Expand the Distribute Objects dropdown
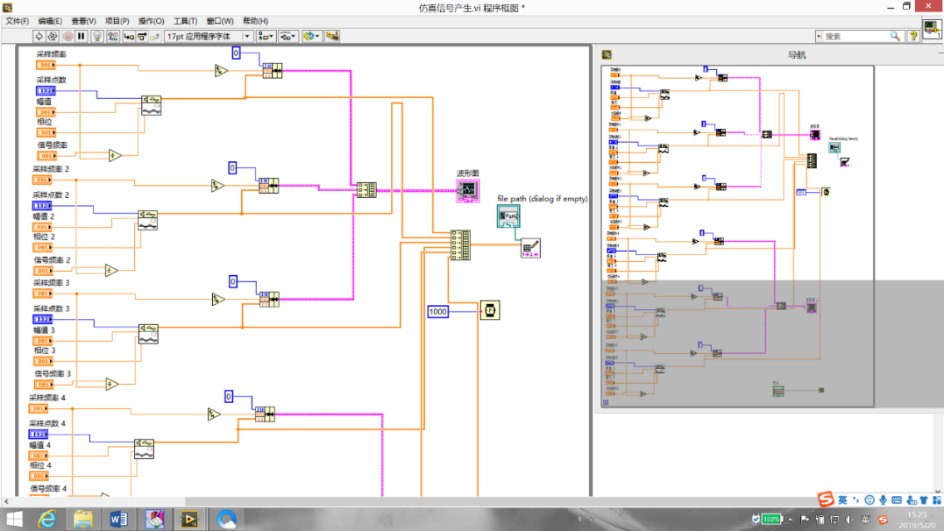 [x=289, y=36]
